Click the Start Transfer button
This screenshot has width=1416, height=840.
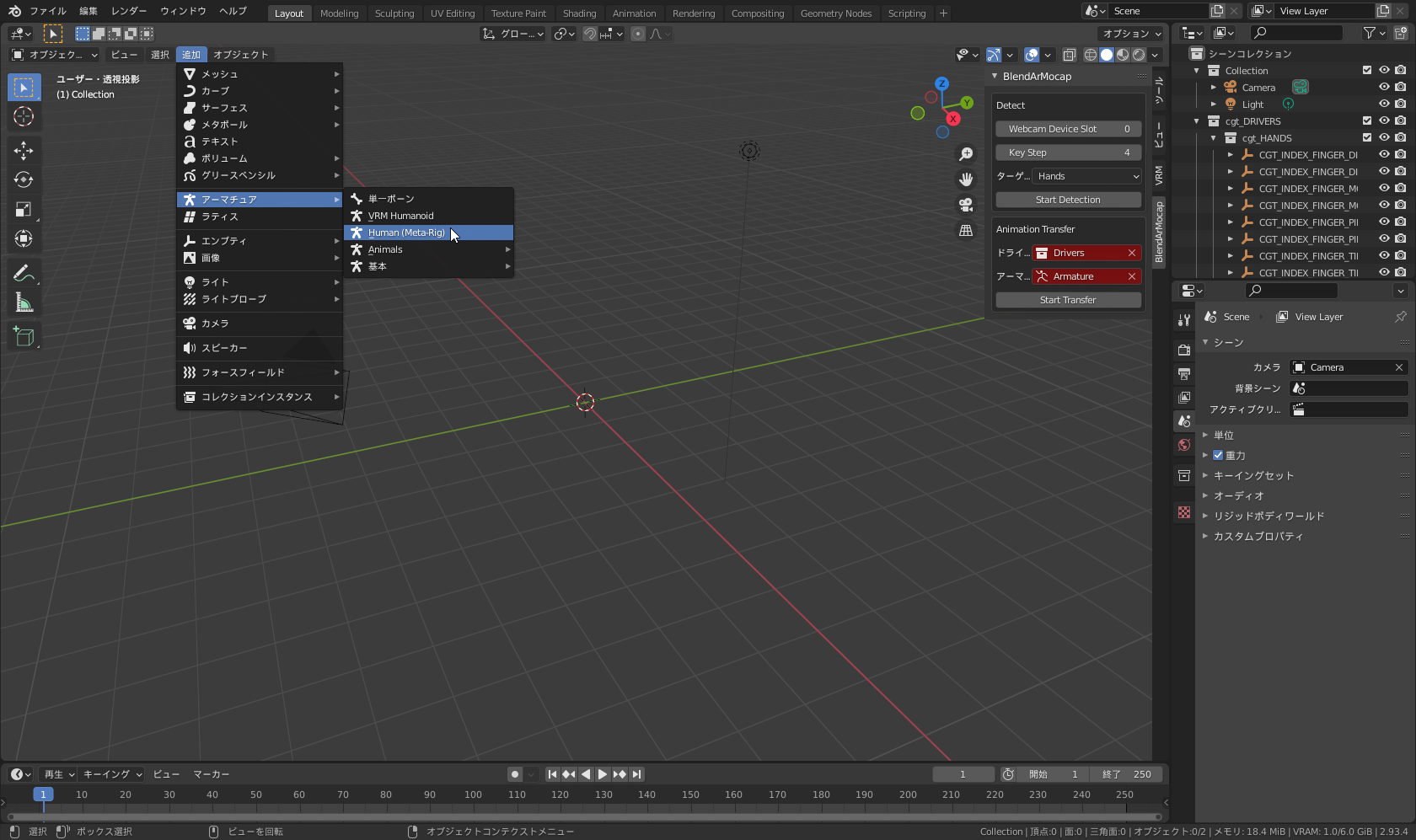click(1068, 299)
